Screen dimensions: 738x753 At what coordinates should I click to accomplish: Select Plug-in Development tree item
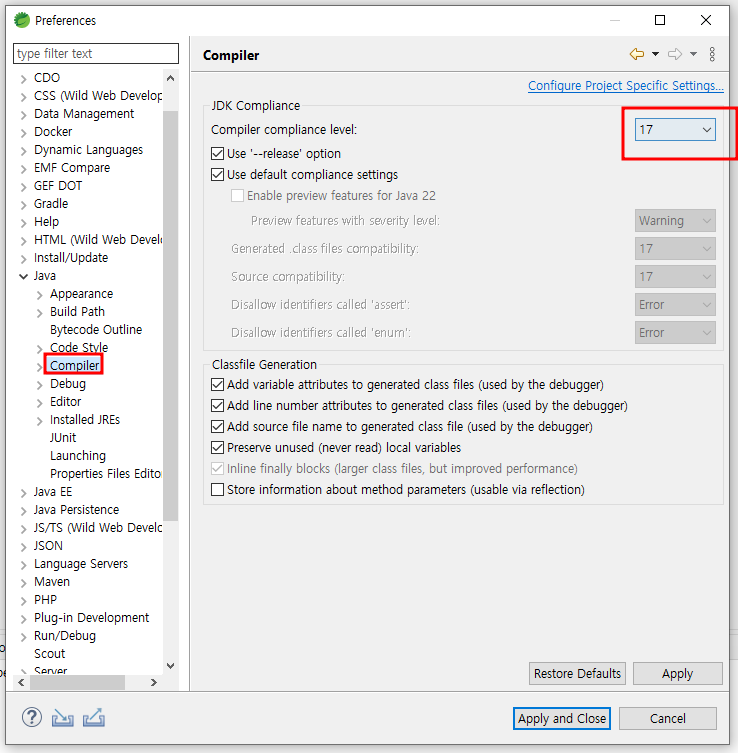pyautogui.click(x=91, y=618)
